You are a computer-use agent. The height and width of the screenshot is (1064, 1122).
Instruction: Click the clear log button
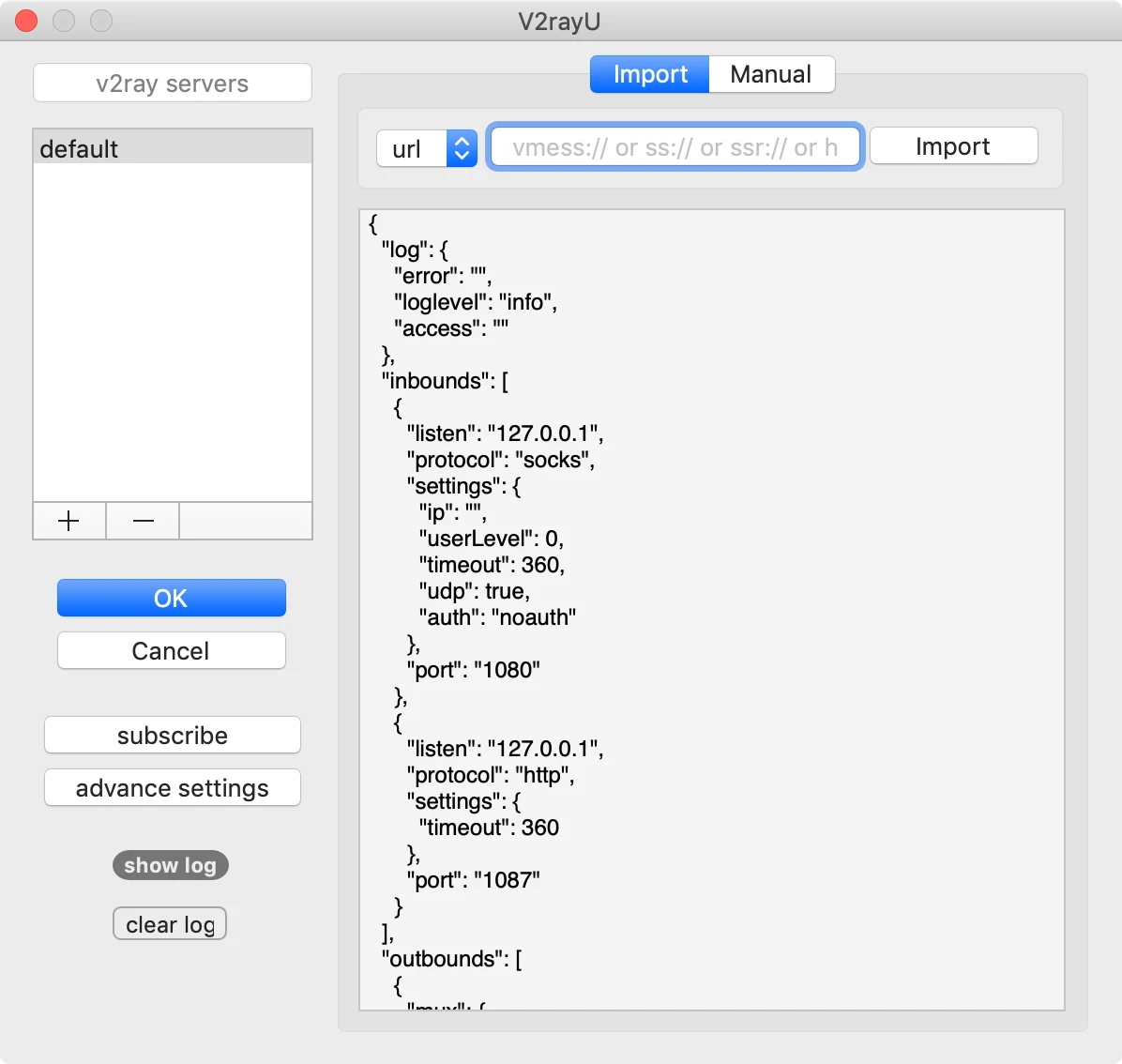coord(171,924)
